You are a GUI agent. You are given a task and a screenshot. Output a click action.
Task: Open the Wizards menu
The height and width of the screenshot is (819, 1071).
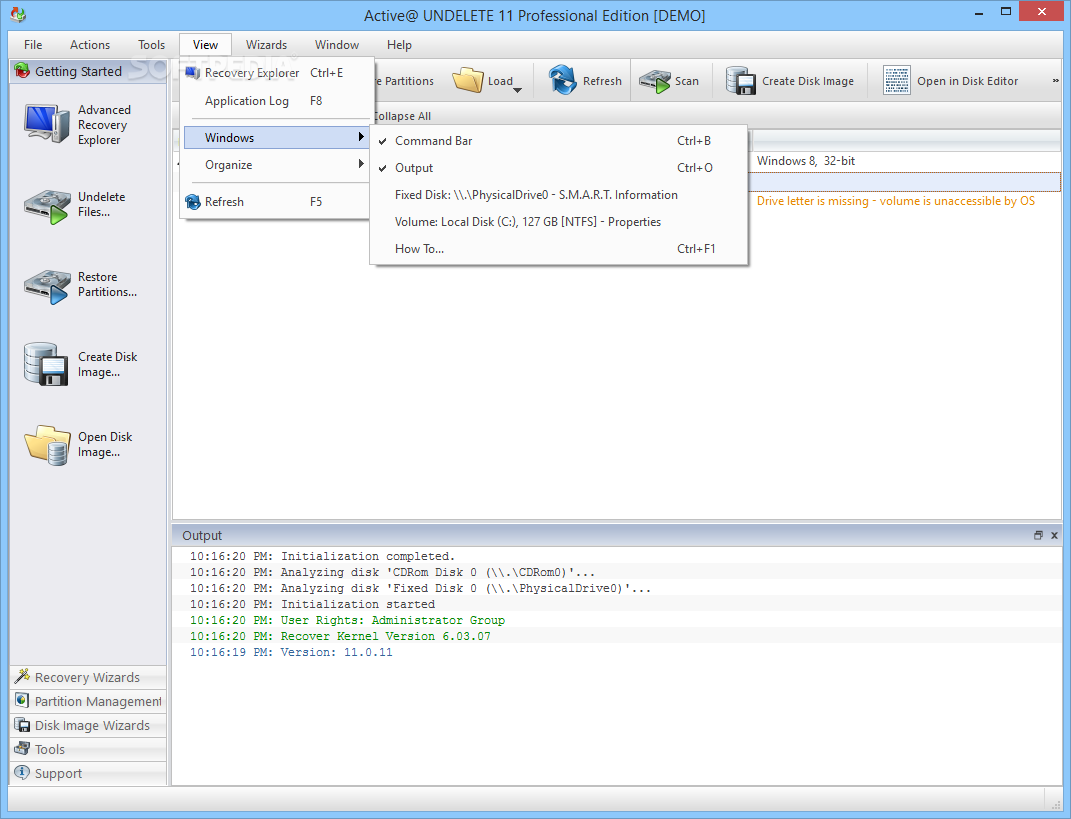click(266, 44)
